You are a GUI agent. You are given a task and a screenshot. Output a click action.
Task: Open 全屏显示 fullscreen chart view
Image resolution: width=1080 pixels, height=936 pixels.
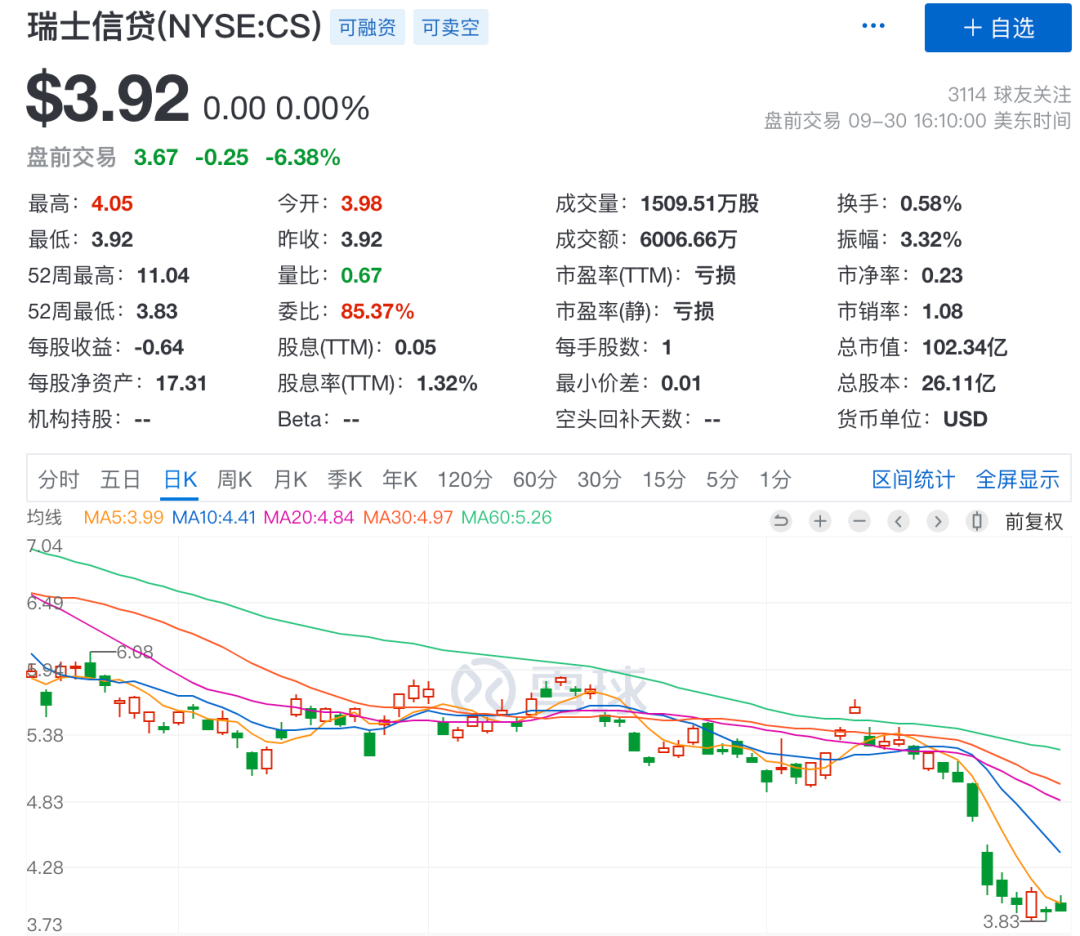pyautogui.click(x=1017, y=479)
